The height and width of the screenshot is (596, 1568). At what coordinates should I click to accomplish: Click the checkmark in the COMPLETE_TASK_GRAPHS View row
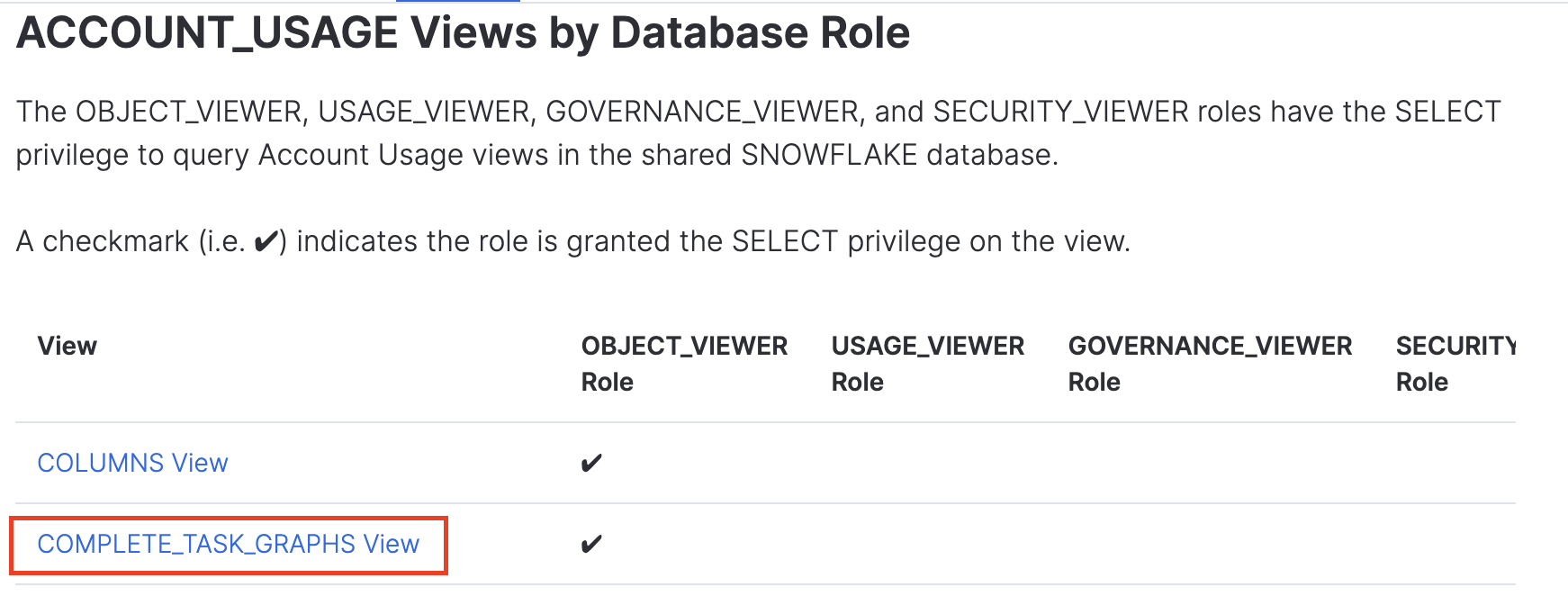coord(591,545)
